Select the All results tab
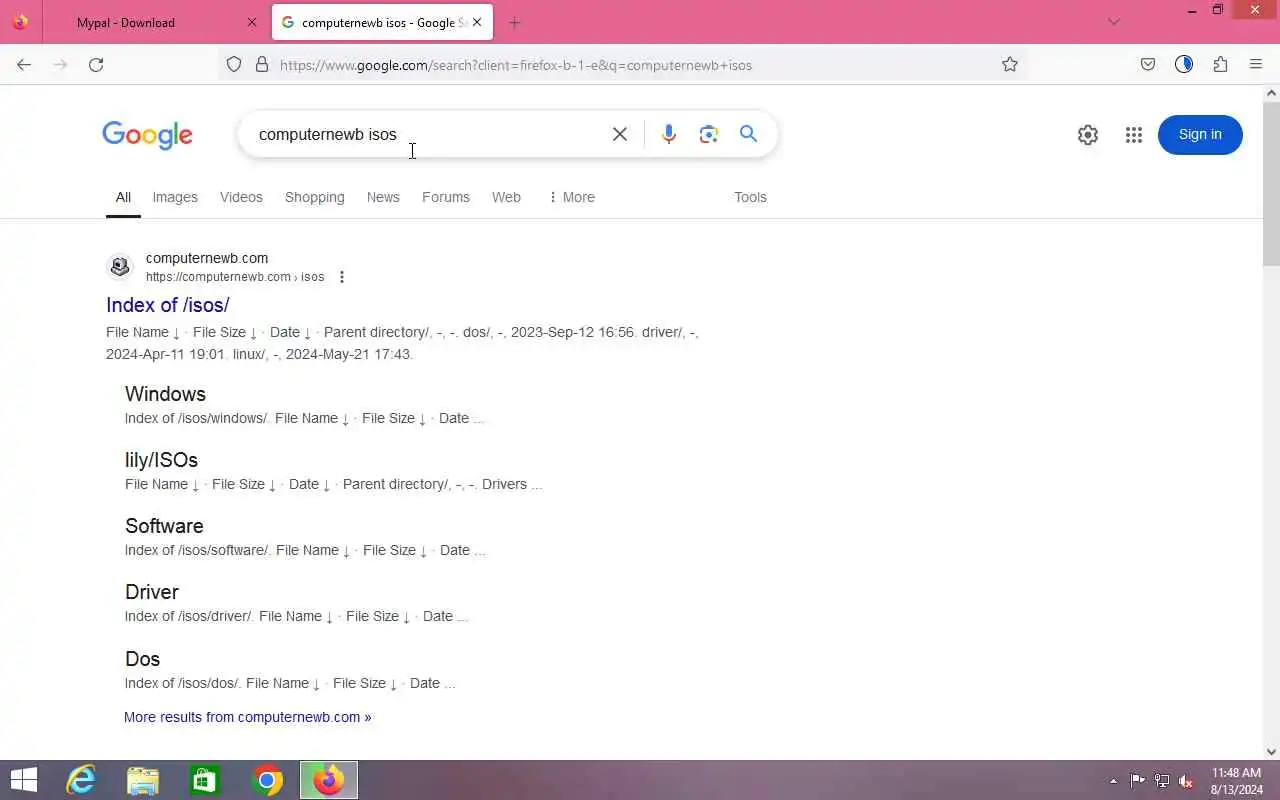Image resolution: width=1280 pixels, height=800 pixels. 123,197
